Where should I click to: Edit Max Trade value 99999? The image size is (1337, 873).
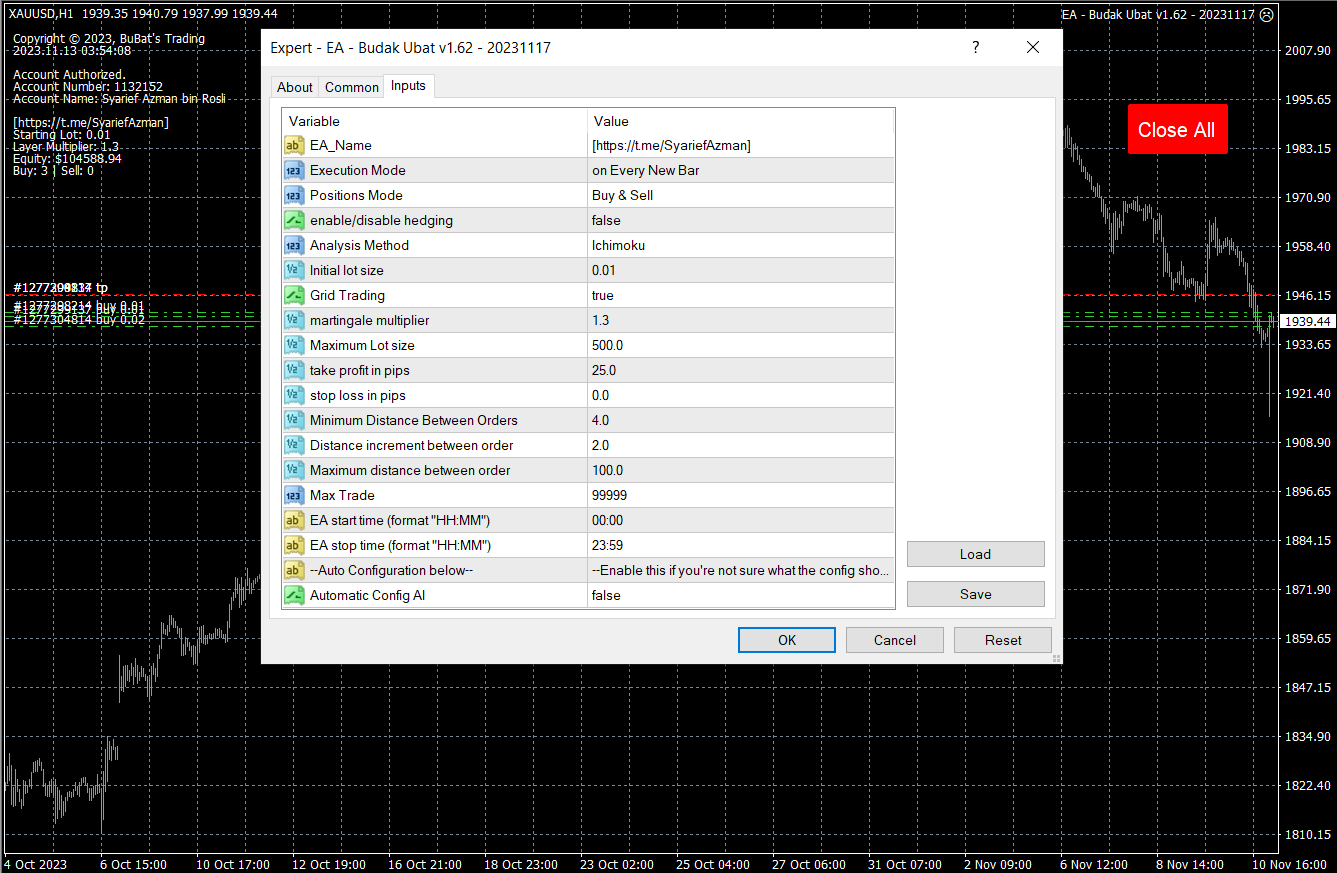tap(740, 495)
